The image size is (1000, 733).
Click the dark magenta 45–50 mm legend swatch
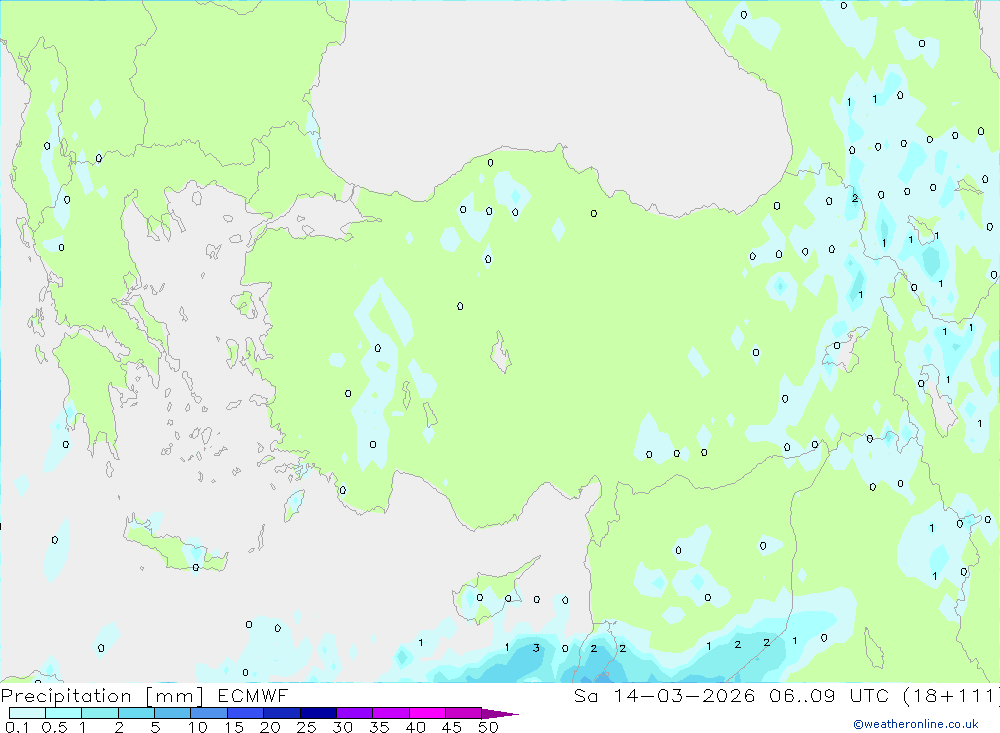(x=464, y=713)
